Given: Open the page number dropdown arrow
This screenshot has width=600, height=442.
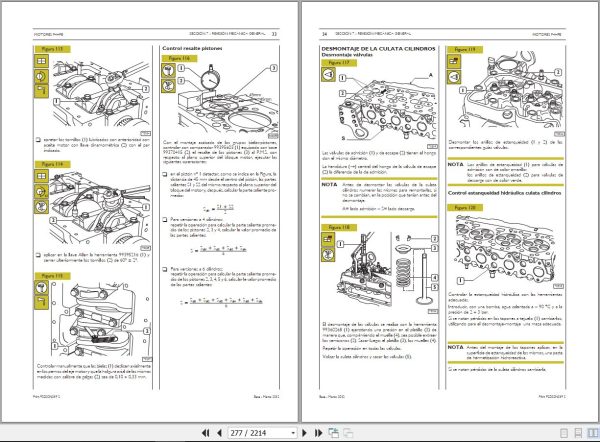Looking at the screenshot, I should (x=293, y=433).
